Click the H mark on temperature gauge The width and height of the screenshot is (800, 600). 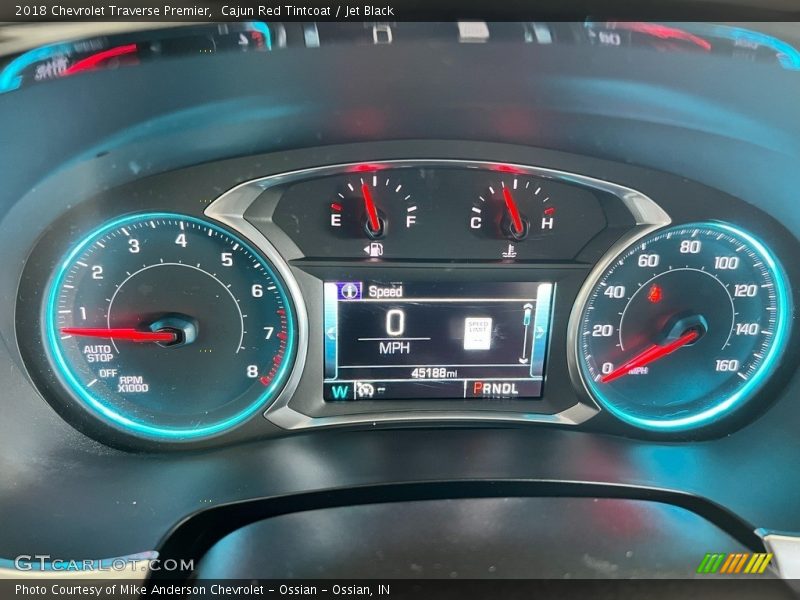[x=547, y=223]
